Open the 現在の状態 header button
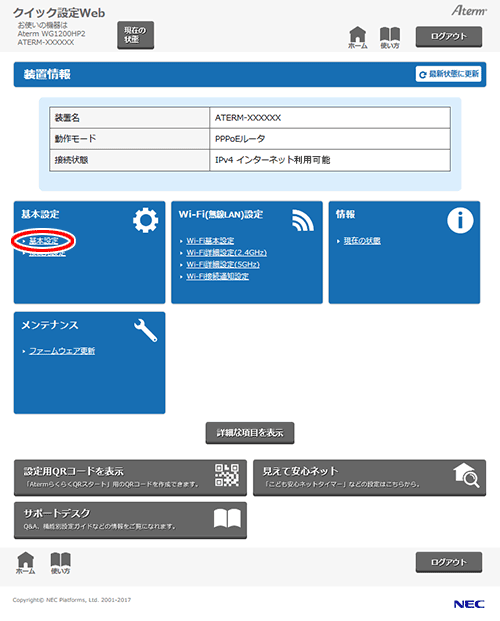Viewport: 500px width, 621px height. pyautogui.click(x=135, y=35)
